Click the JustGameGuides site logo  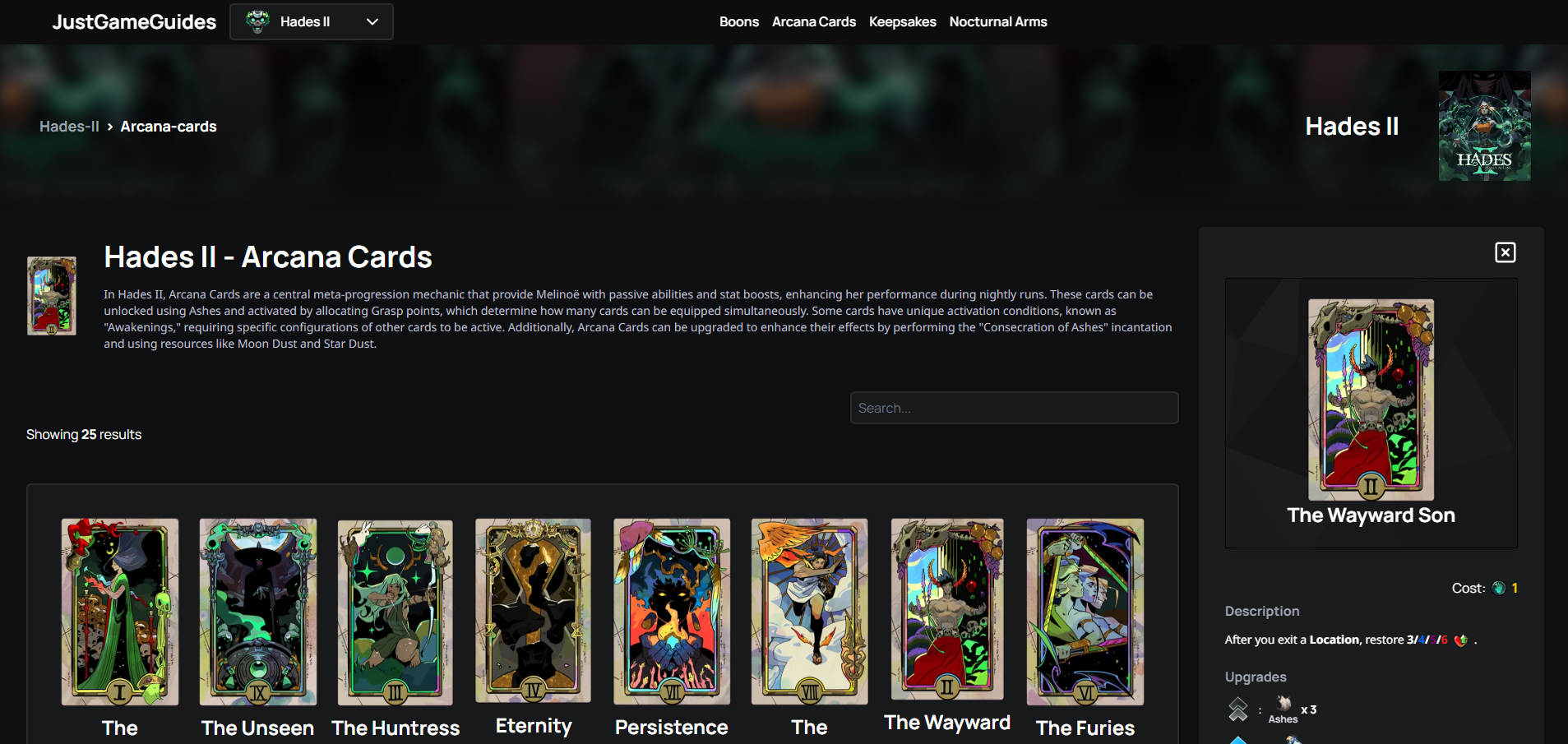point(134,22)
